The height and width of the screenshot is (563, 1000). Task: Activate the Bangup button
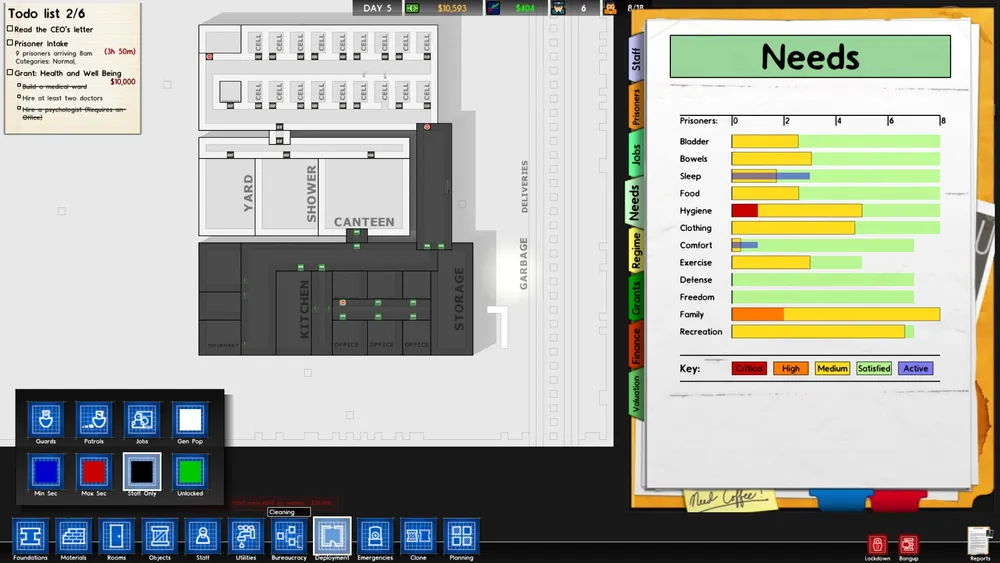908,545
